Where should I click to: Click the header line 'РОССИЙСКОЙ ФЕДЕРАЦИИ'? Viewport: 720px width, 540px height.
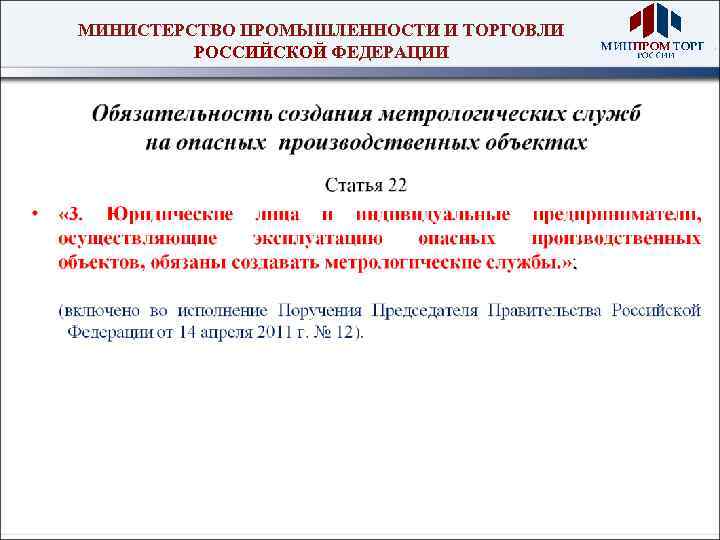(x=321, y=52)
